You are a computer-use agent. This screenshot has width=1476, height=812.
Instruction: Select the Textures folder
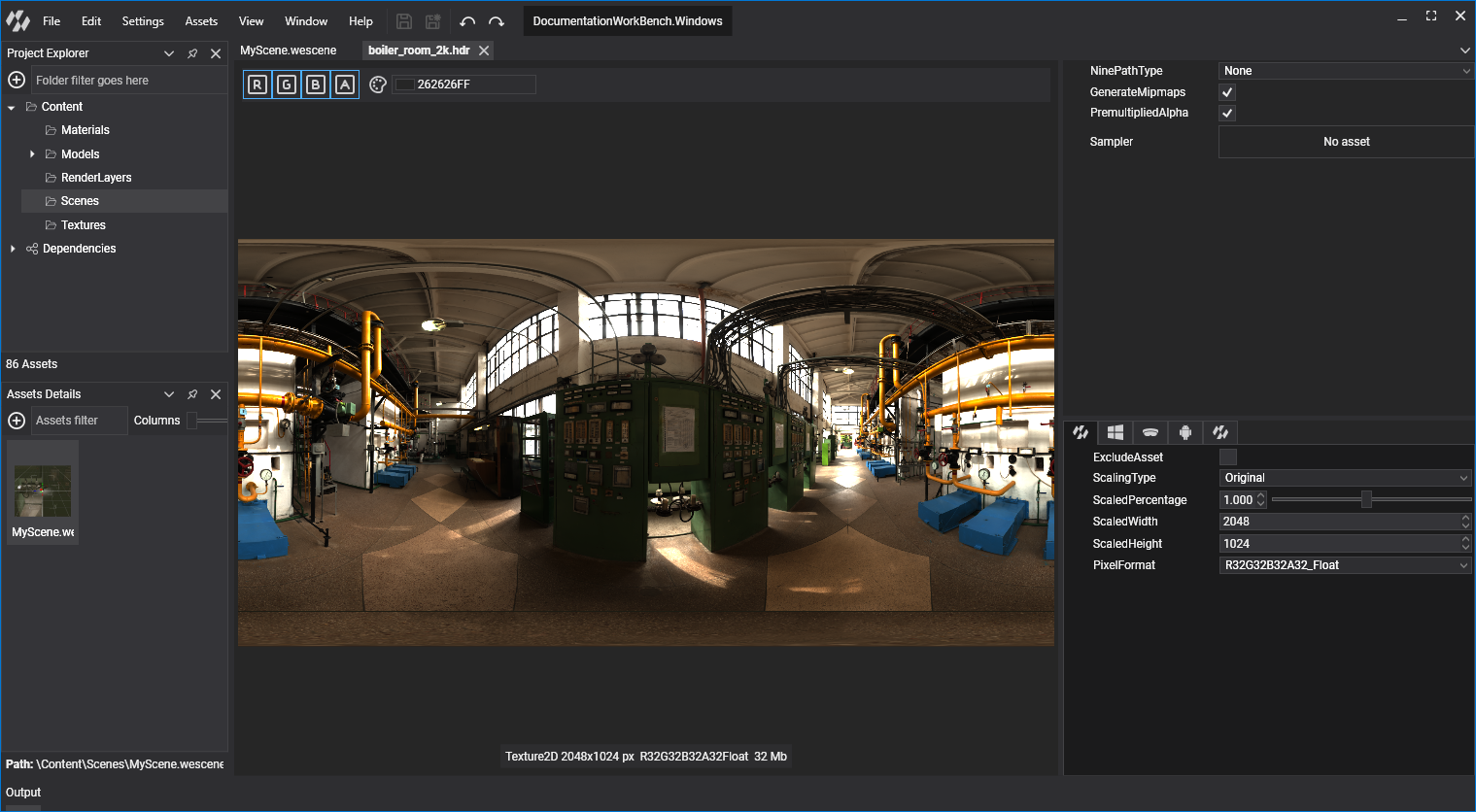(x=83, y=225)
